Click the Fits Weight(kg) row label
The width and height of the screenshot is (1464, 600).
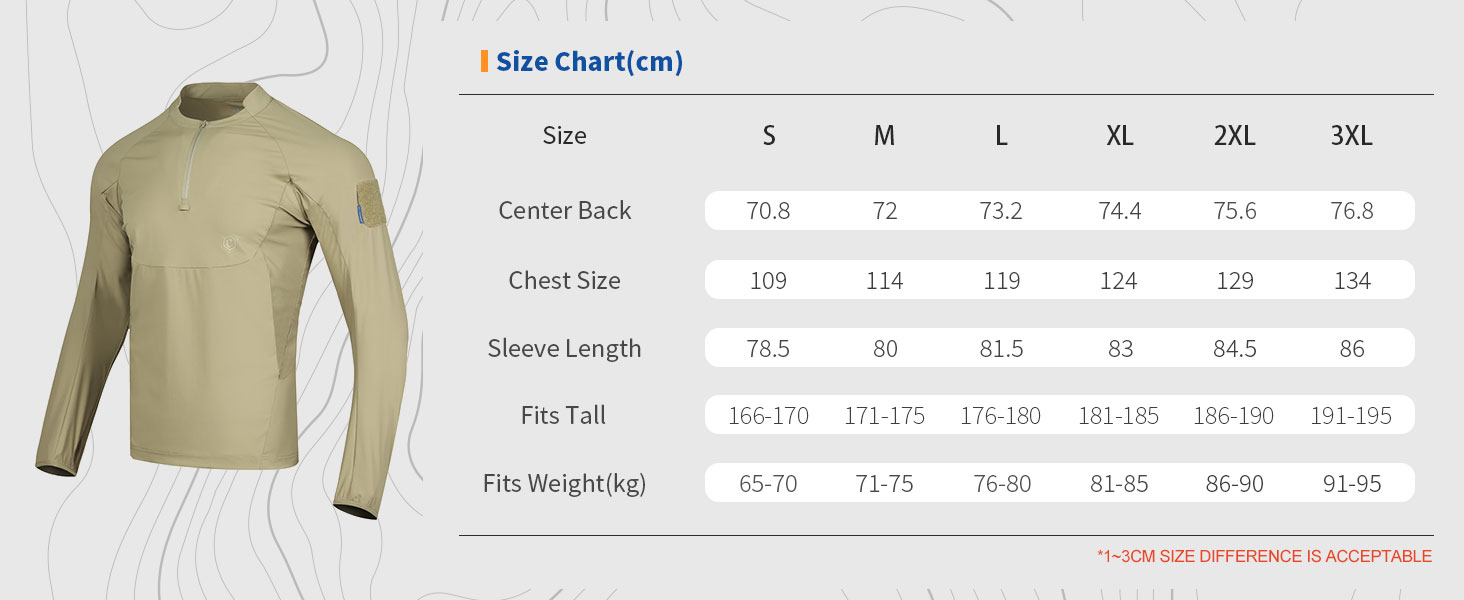(x=564, y=484)
